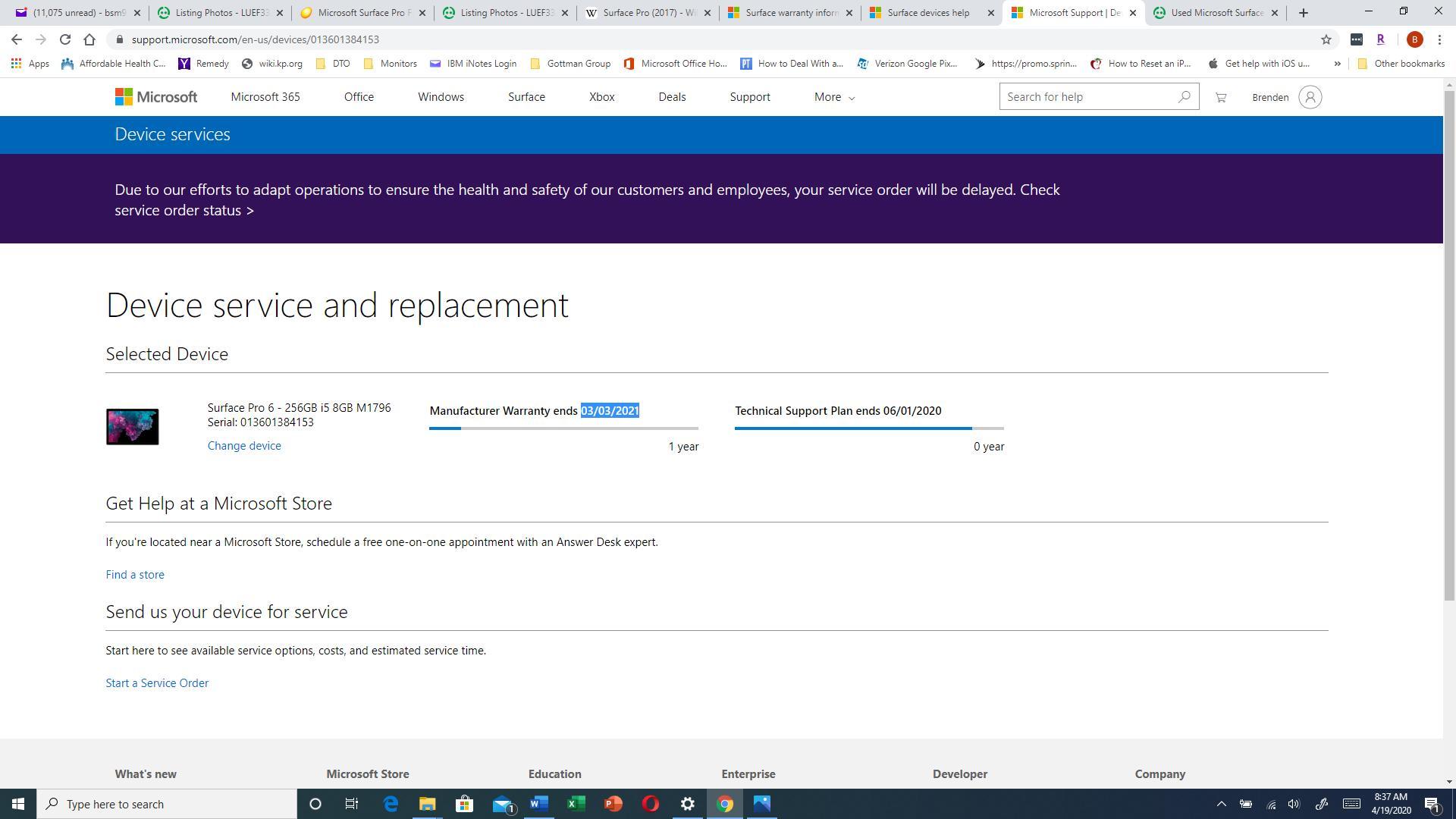
Task: Click the Surface Pro 6 device thumbnail
Action: coord(132,427)
